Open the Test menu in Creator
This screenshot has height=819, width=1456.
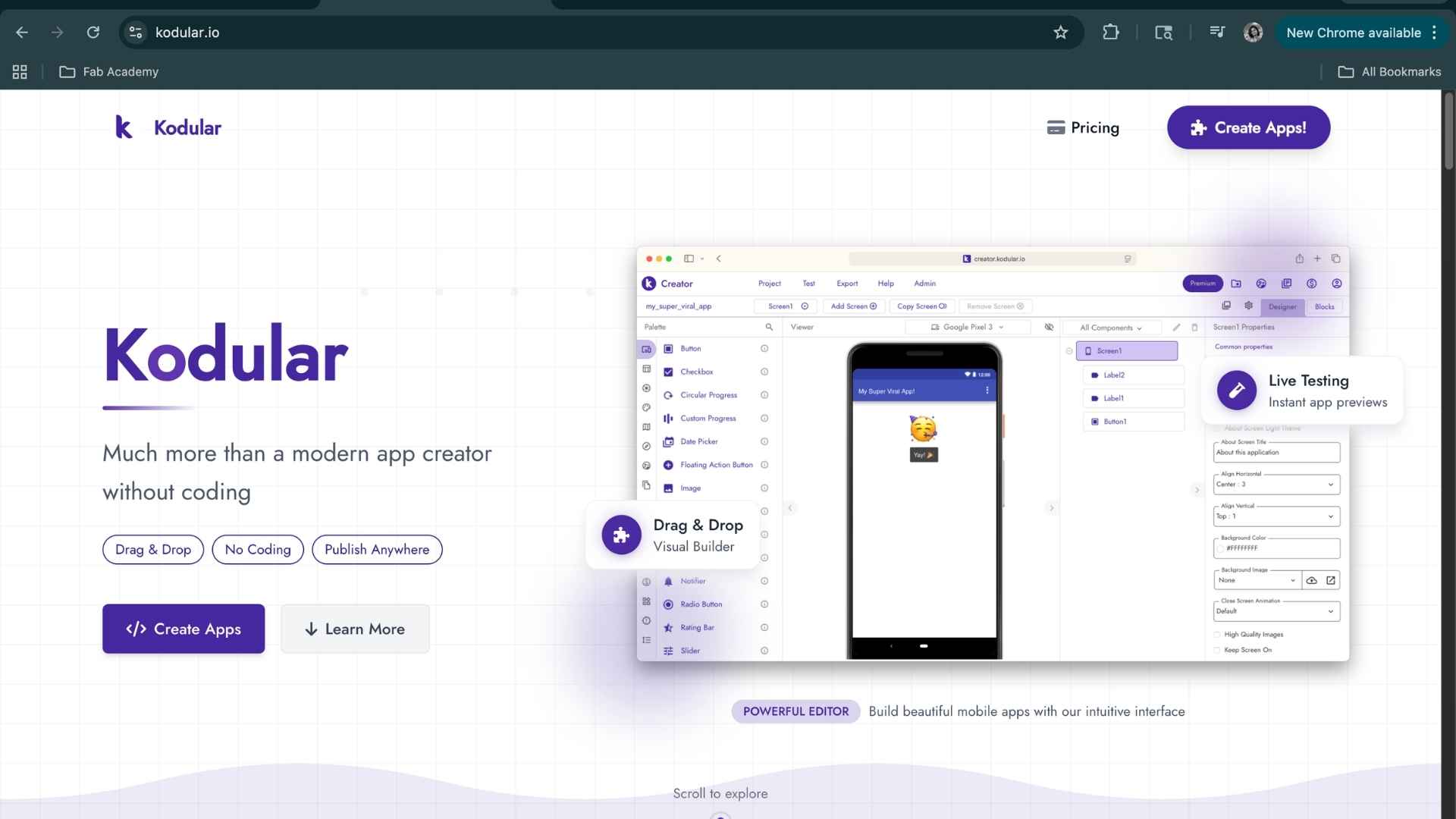pos(808,284)
